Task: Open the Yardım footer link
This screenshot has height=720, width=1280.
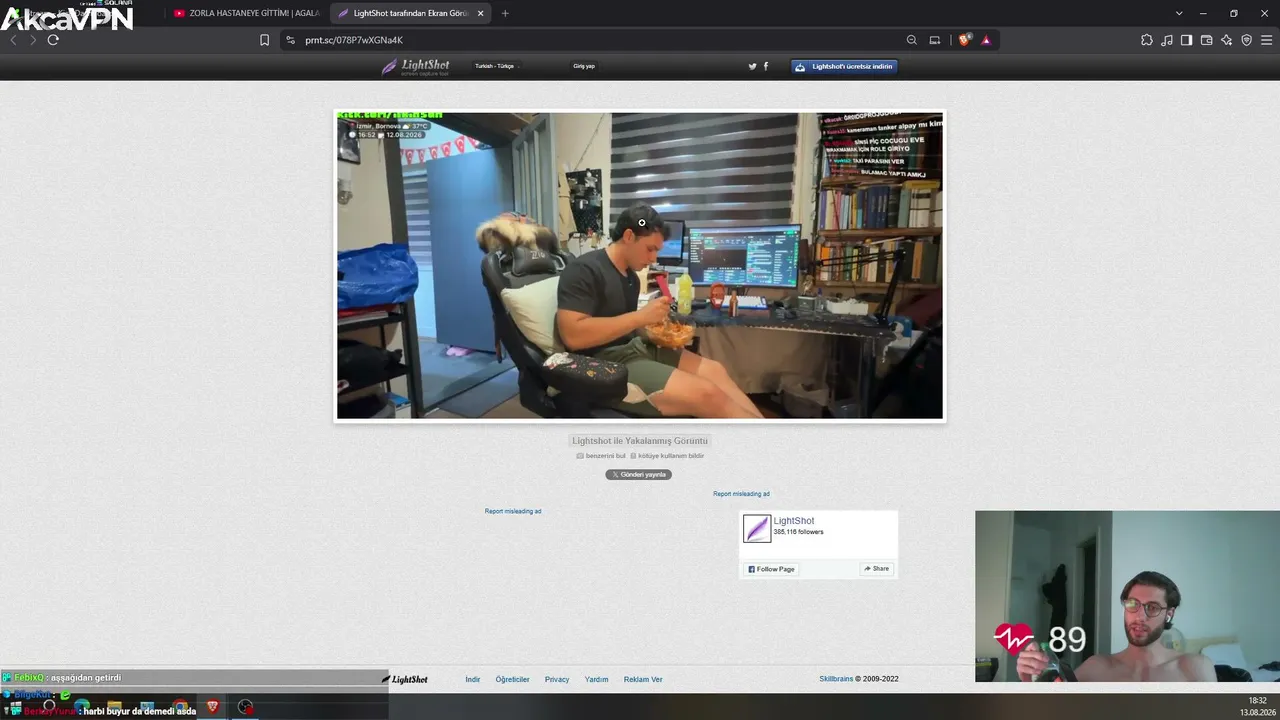Action: pyautogui.click(x=596, y=679)
